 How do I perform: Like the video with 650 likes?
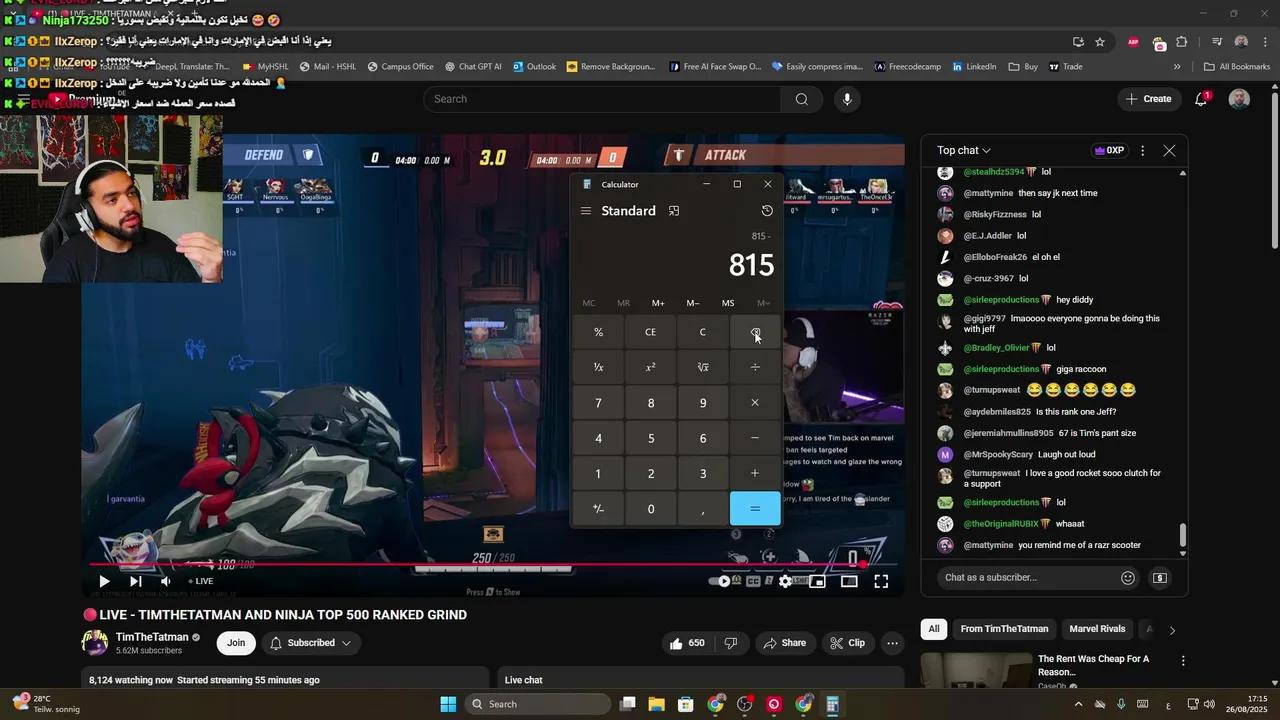pyautogui.click(x=687, y=643)
